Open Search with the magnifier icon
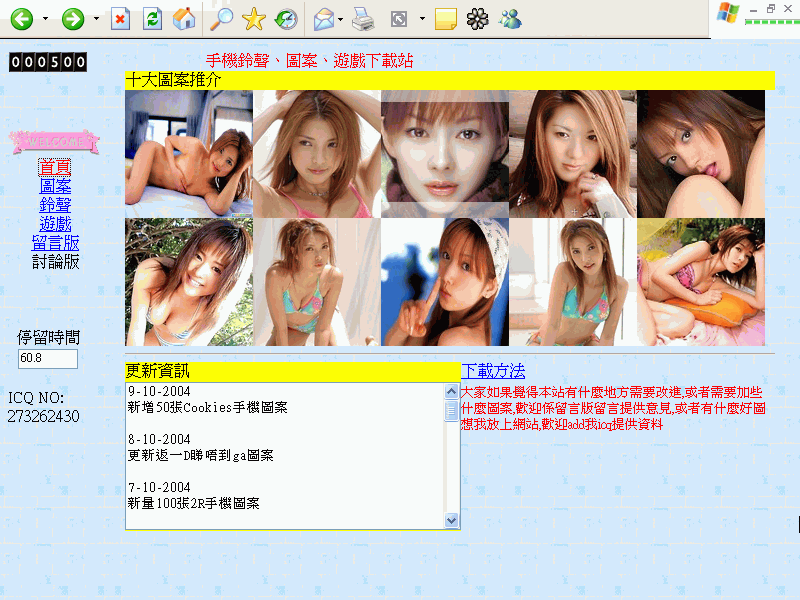This screenshot has width=800, height=600. coord(222,19)
